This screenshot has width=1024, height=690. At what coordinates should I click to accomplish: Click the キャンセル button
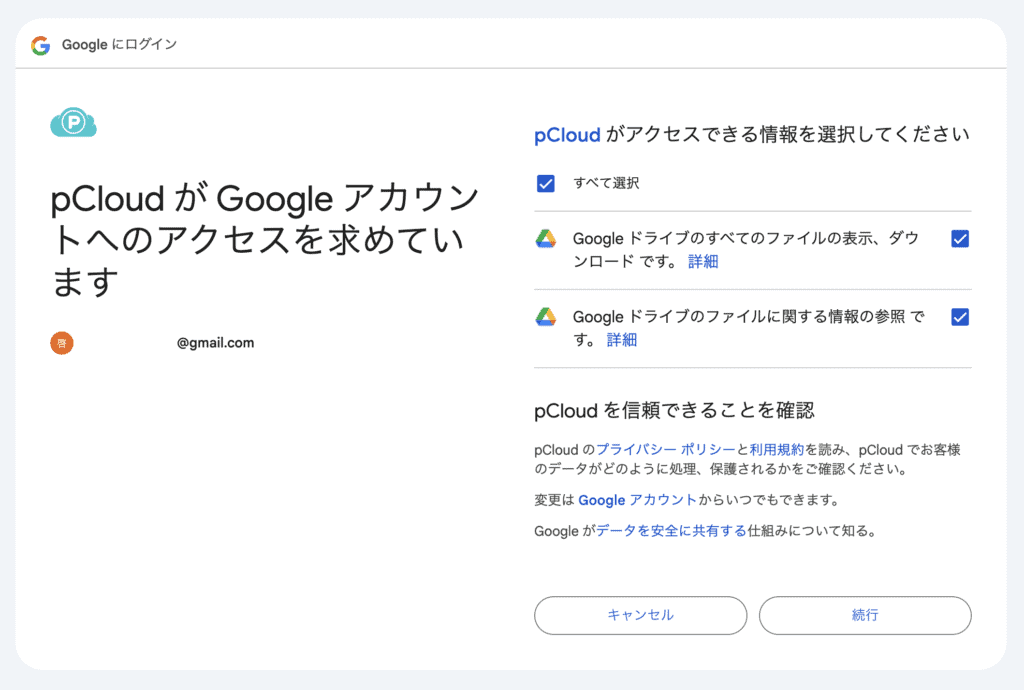641,615
